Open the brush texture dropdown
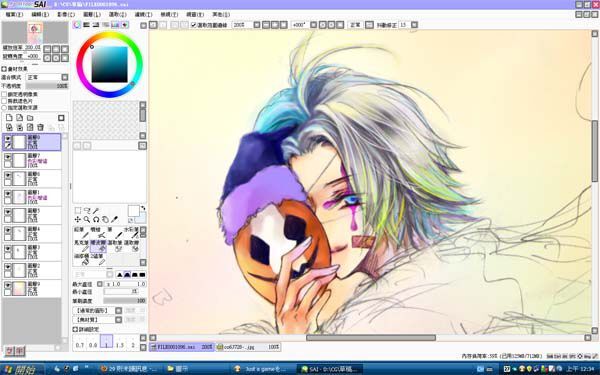This screenshot has width=600, height=375. coord(119,320)
